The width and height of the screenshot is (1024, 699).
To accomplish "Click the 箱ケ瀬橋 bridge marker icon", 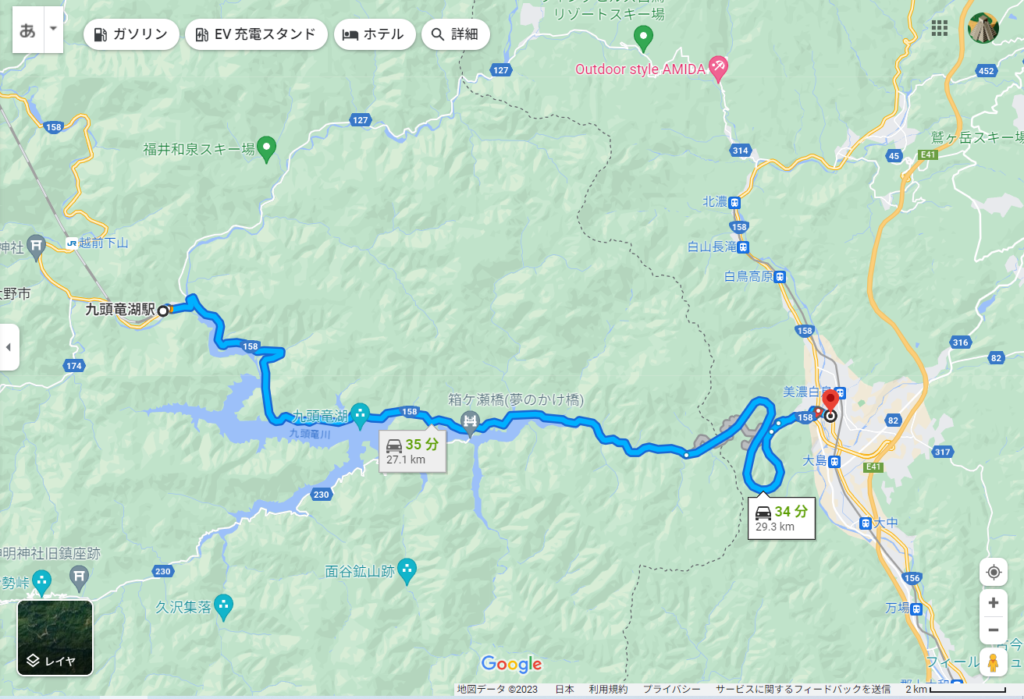I will 470,421.
